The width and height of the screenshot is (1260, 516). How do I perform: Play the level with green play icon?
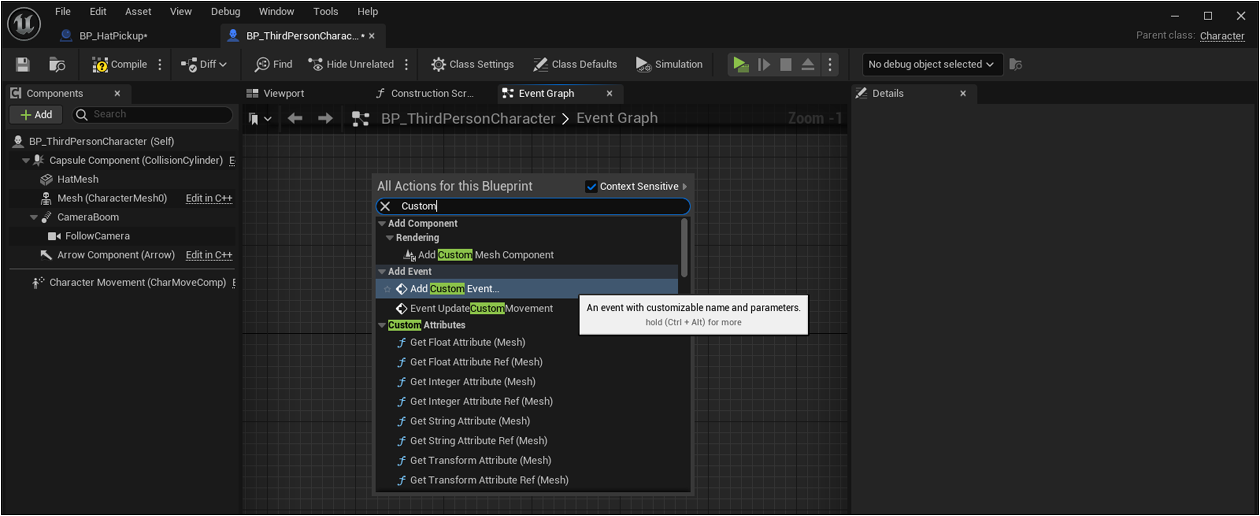(740, 64)
